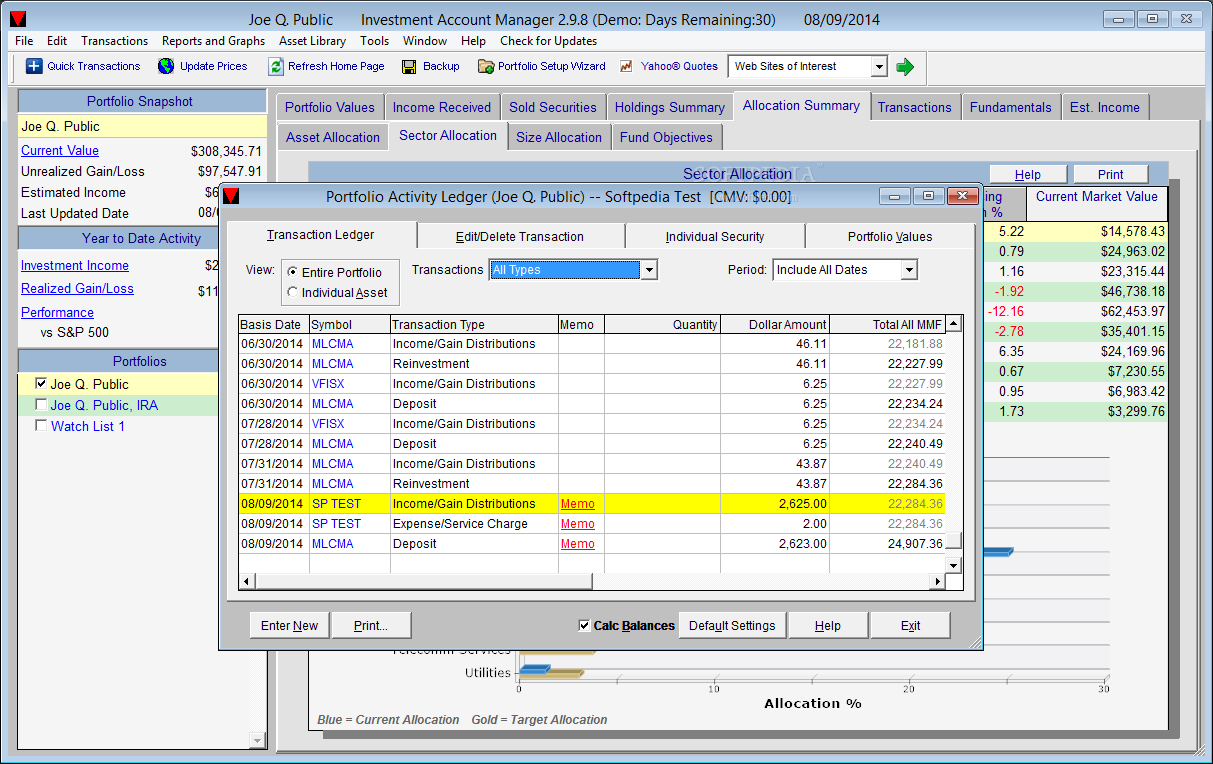Open the Transactions All Types dropdown

pos(648,270)
